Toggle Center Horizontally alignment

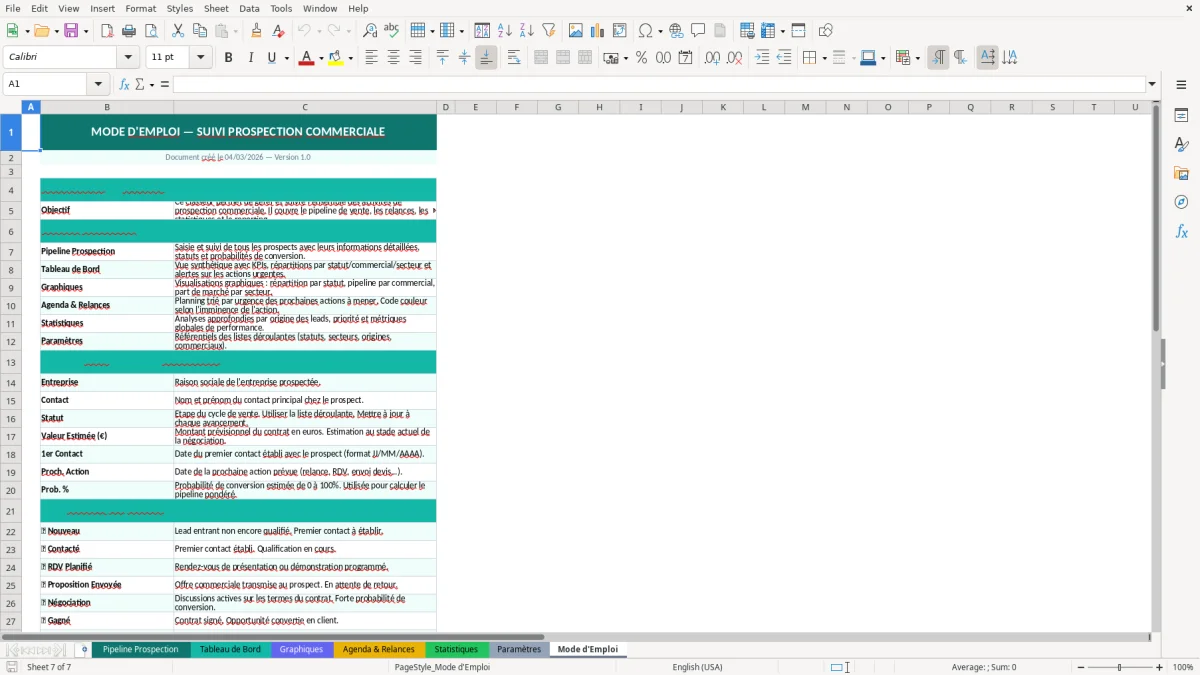pyautogui.click(x=393, y=58)
